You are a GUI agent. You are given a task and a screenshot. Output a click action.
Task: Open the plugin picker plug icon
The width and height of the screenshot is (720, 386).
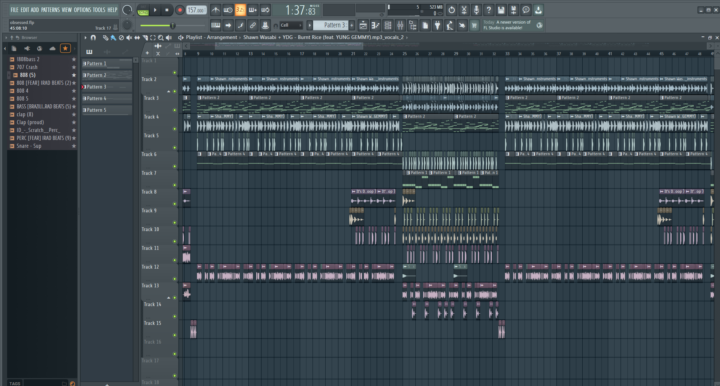(437, 26)
